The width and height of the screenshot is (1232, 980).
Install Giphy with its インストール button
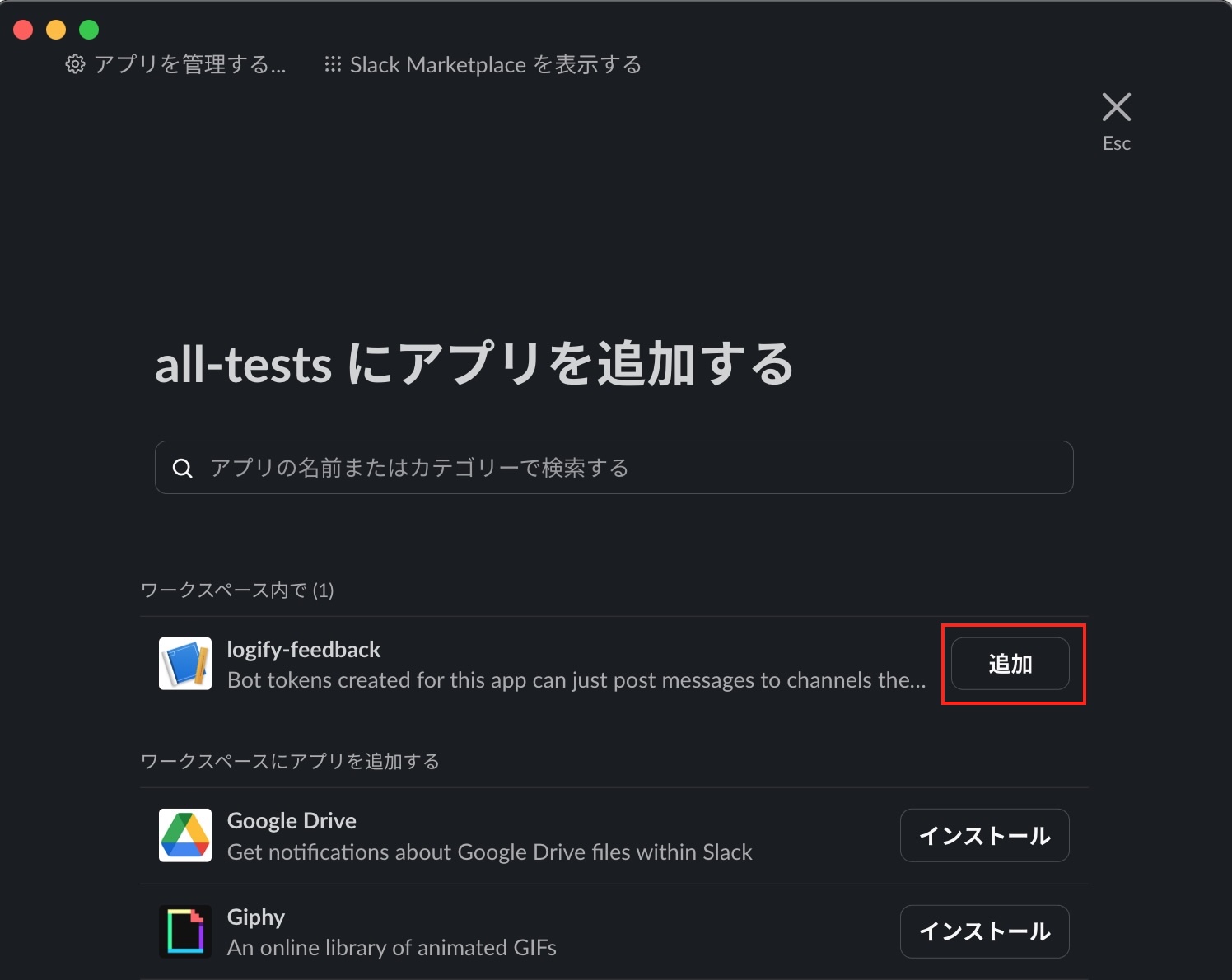985,931
